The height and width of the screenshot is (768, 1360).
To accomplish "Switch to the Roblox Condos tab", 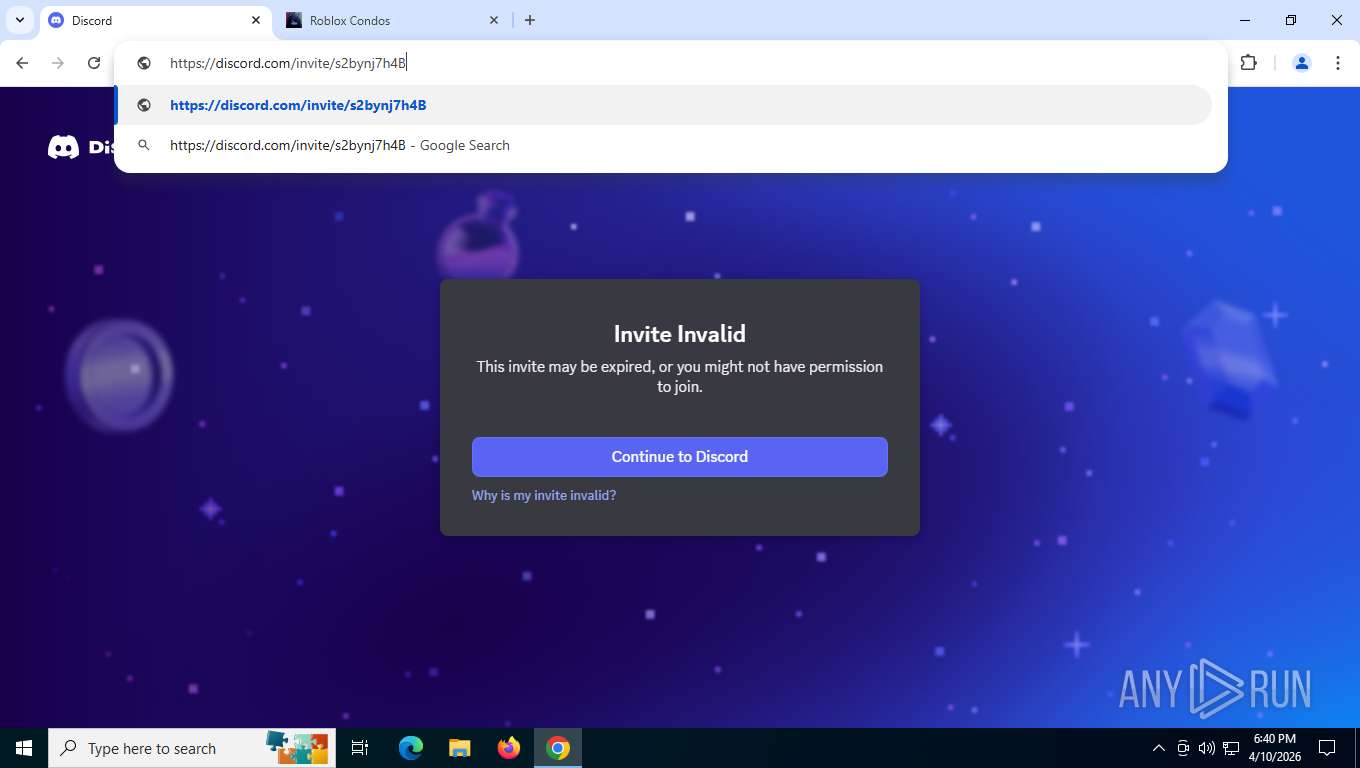I will (392, 20).
